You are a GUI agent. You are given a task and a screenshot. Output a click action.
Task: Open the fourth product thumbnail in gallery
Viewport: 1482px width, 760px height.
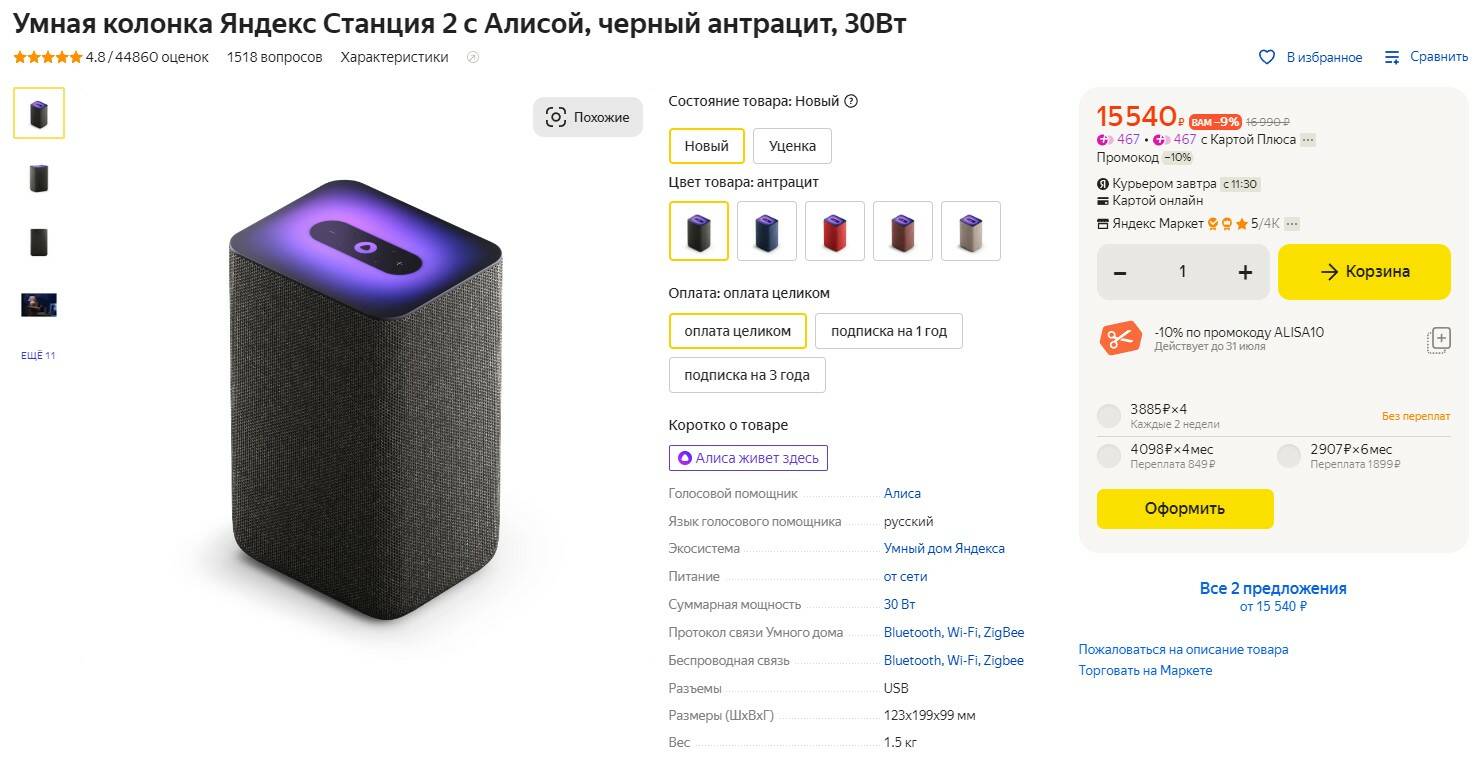(x=39, y=305)
